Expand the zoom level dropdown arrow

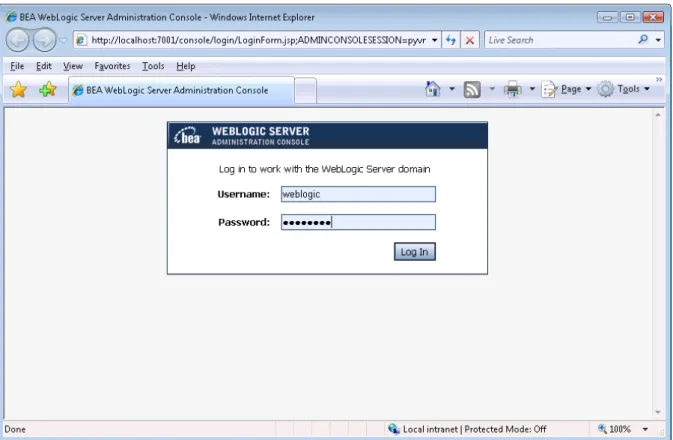tap(645, 429)
